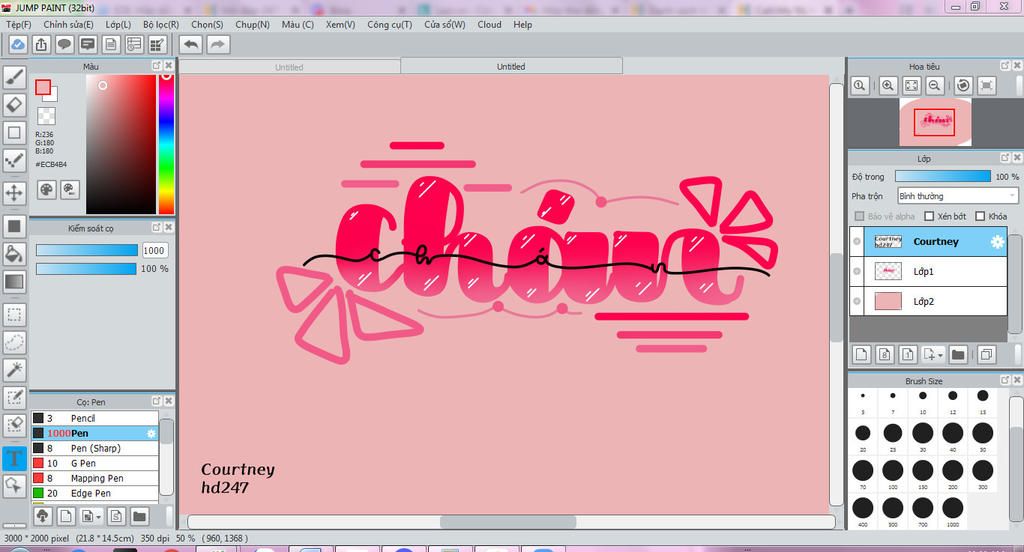Create a new layer in layer panel
The width and height of the screenshot is (1024, 552).
861,354
